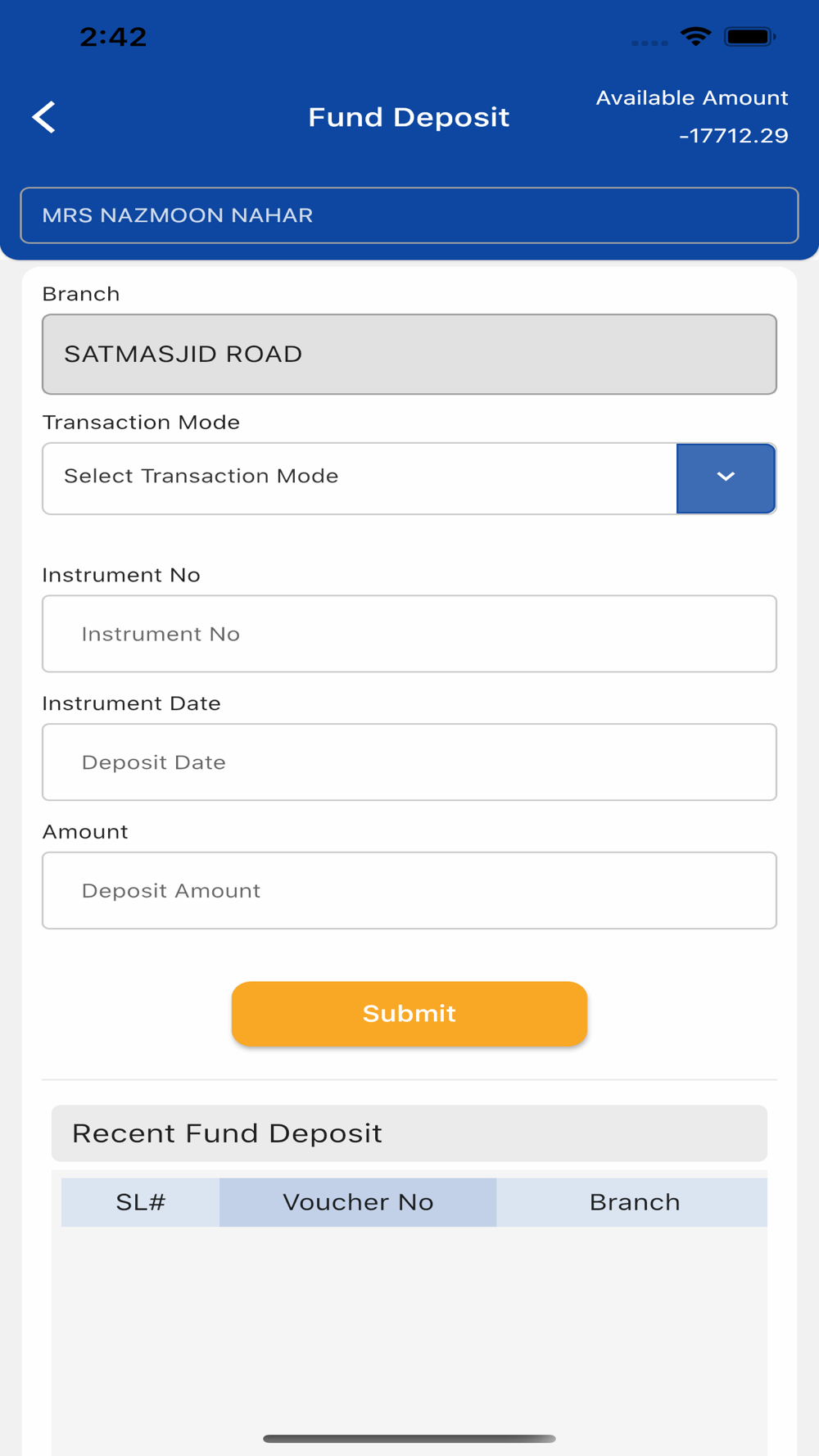Screen dimensions: 819x1456
Task: Open the Transaction Mode dropdown chevron
Action: [x=726, y=478]
